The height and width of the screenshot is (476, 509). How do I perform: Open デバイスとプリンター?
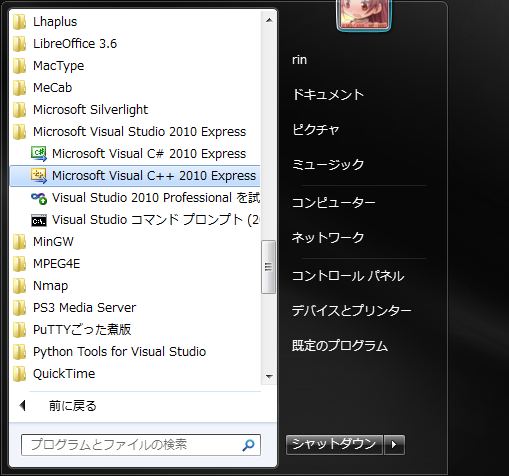352,311
